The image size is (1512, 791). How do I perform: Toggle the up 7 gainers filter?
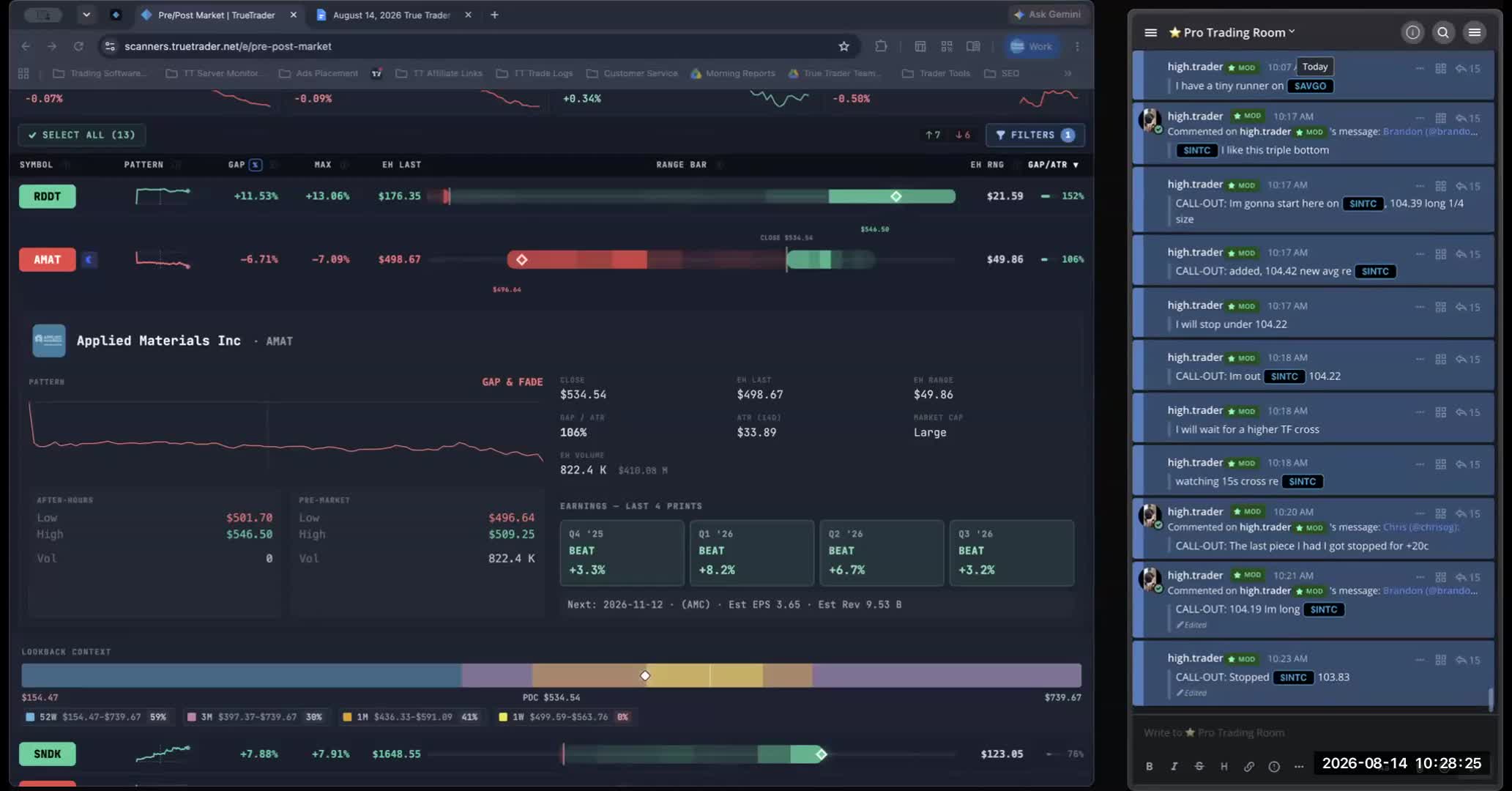tap(933, 135)
